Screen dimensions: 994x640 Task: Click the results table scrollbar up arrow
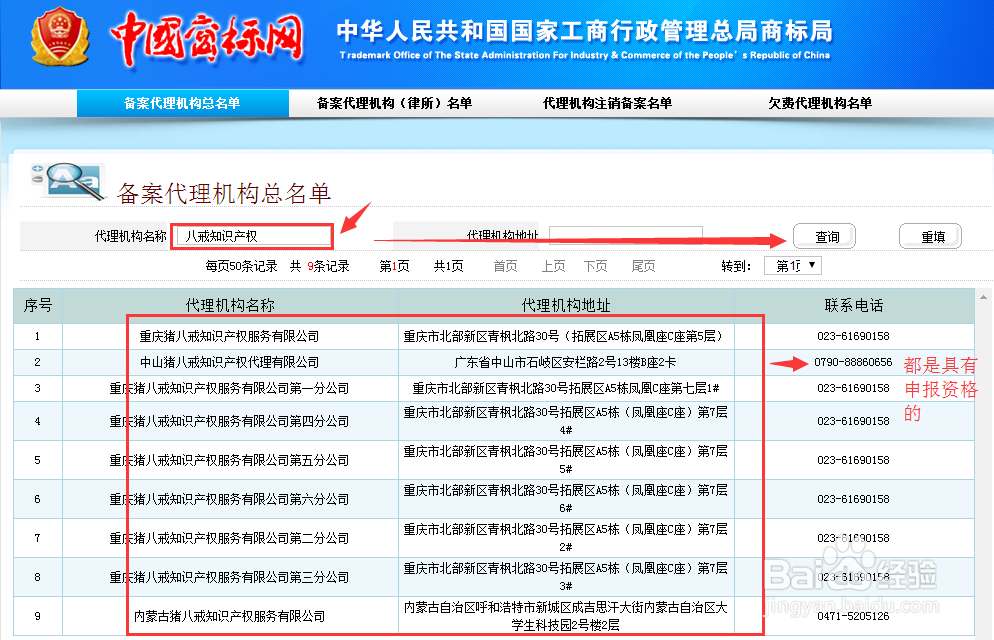click(983, 297)
